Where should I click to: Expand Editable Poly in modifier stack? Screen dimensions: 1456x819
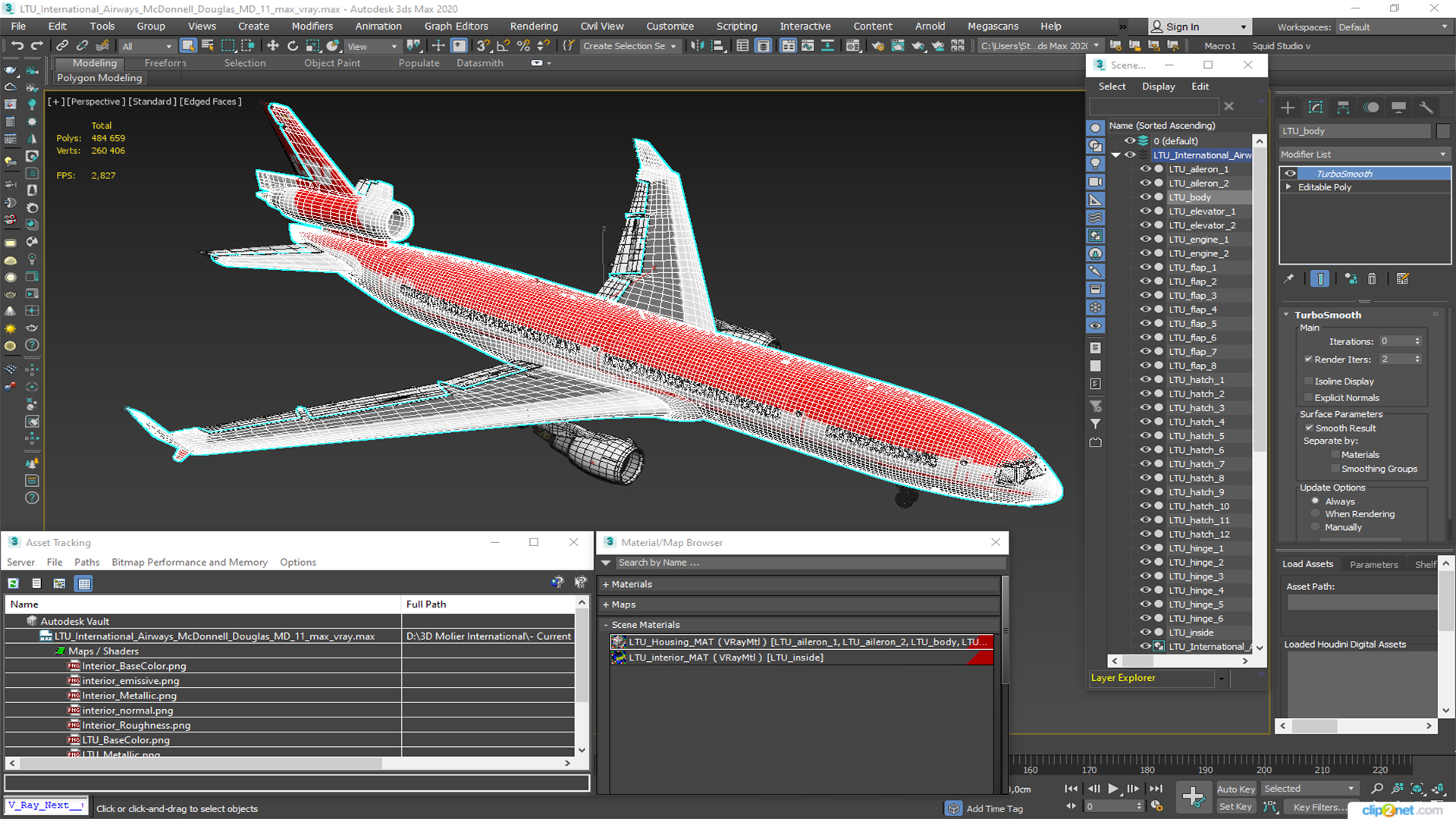coord(1288,187)
